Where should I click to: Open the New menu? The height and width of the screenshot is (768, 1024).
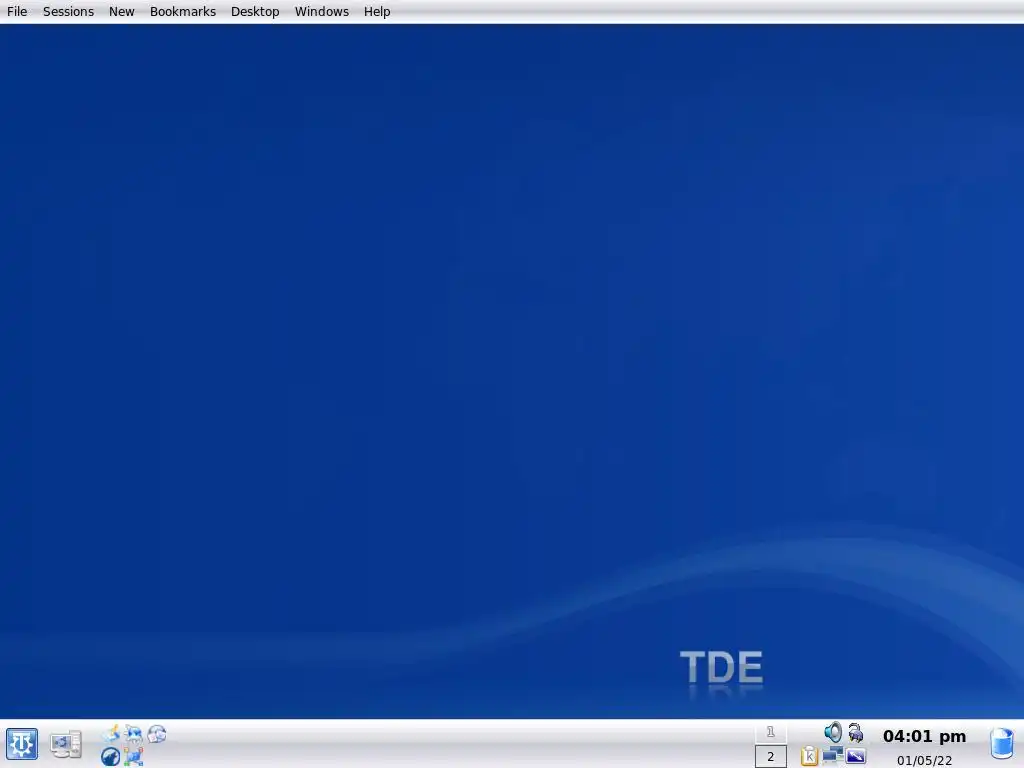(x=121, y=12)
